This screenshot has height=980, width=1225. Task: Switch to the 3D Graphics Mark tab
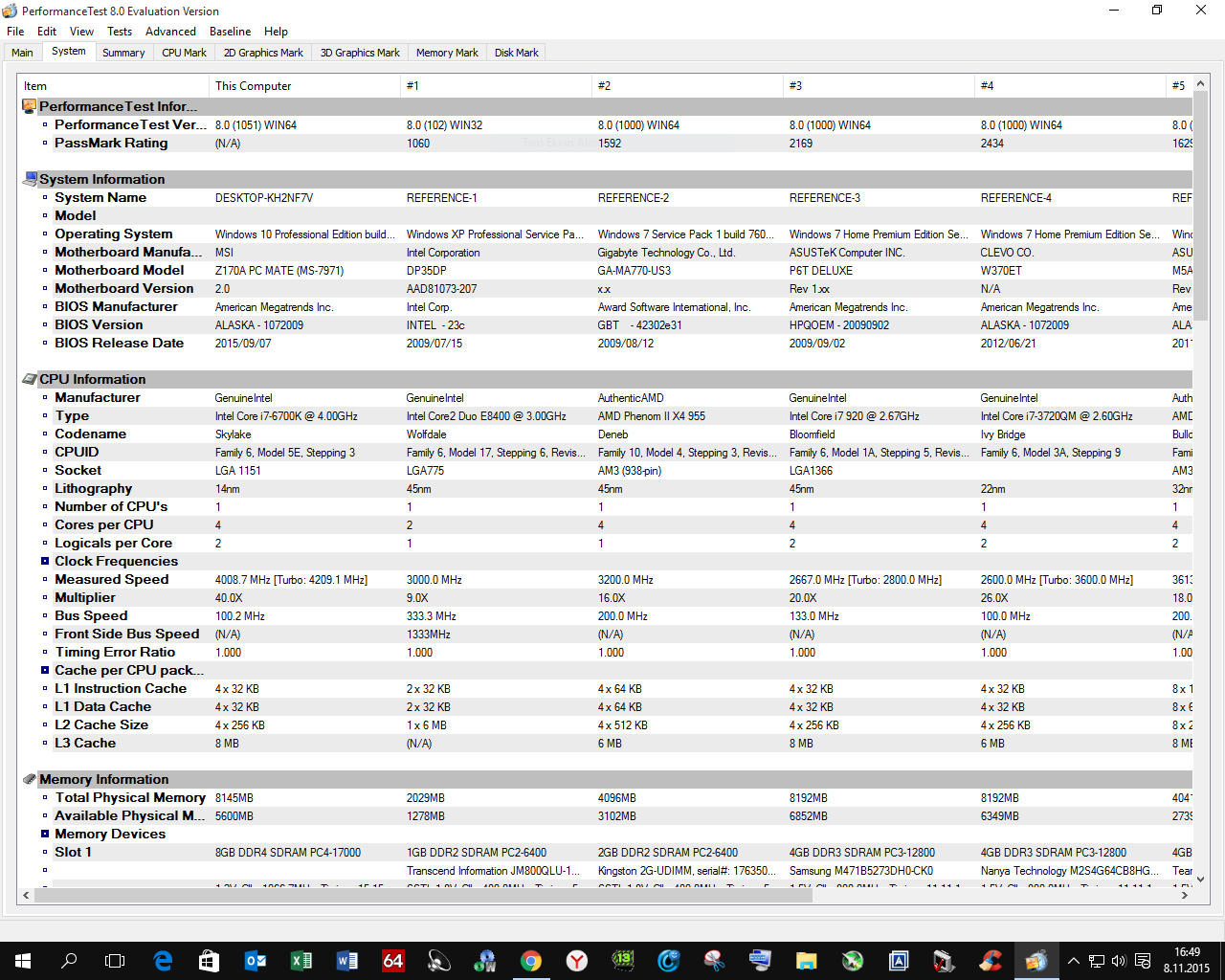pyautogui.click(x=360, y=53)
